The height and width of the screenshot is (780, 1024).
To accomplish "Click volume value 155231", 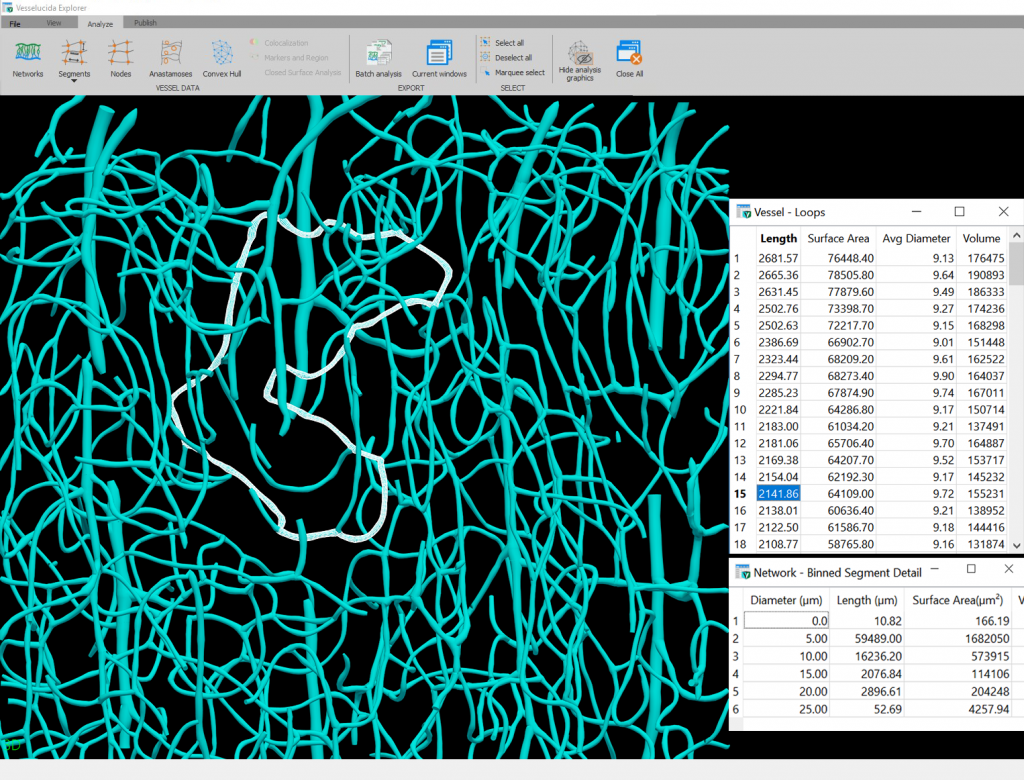I will pyautogui.click(x=985, y=494).
